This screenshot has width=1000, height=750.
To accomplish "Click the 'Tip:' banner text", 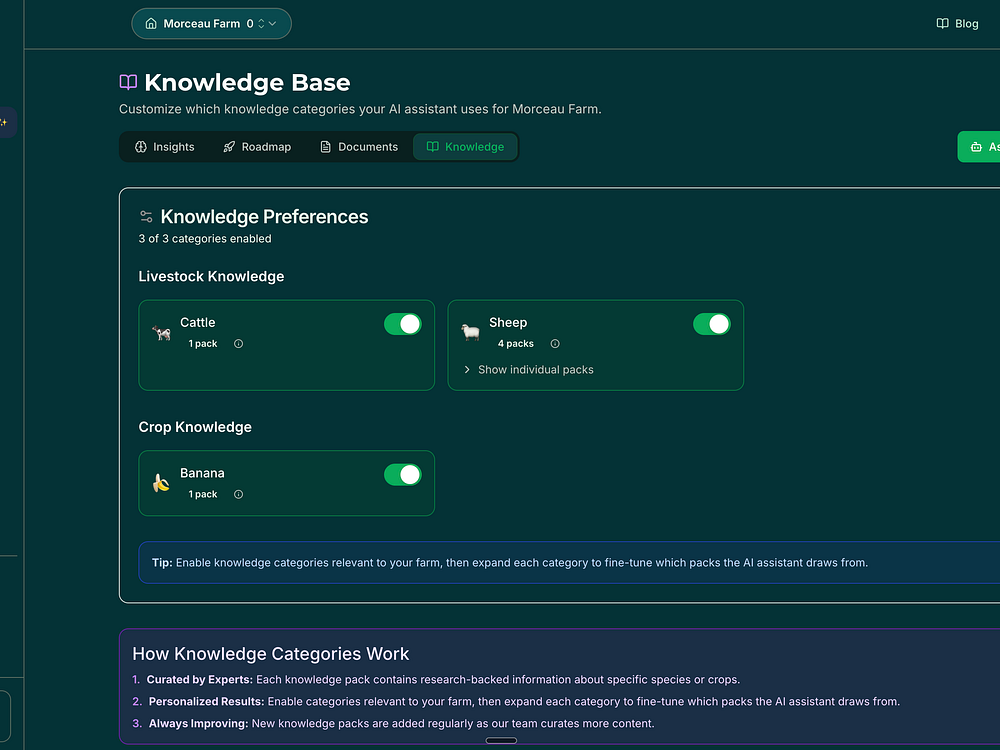I will tap(510, 562).
